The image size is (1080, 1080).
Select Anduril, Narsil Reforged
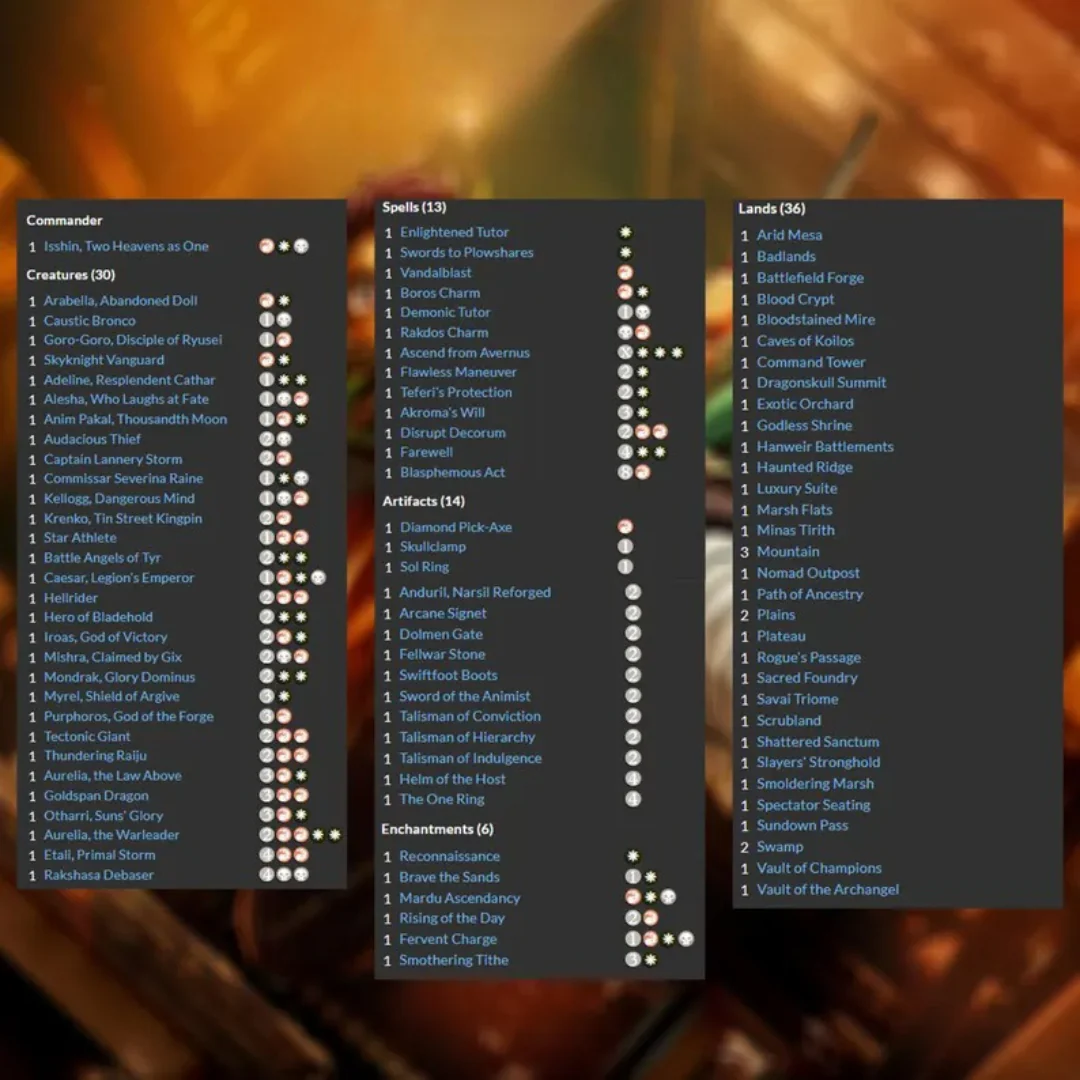tap(475, 592)
